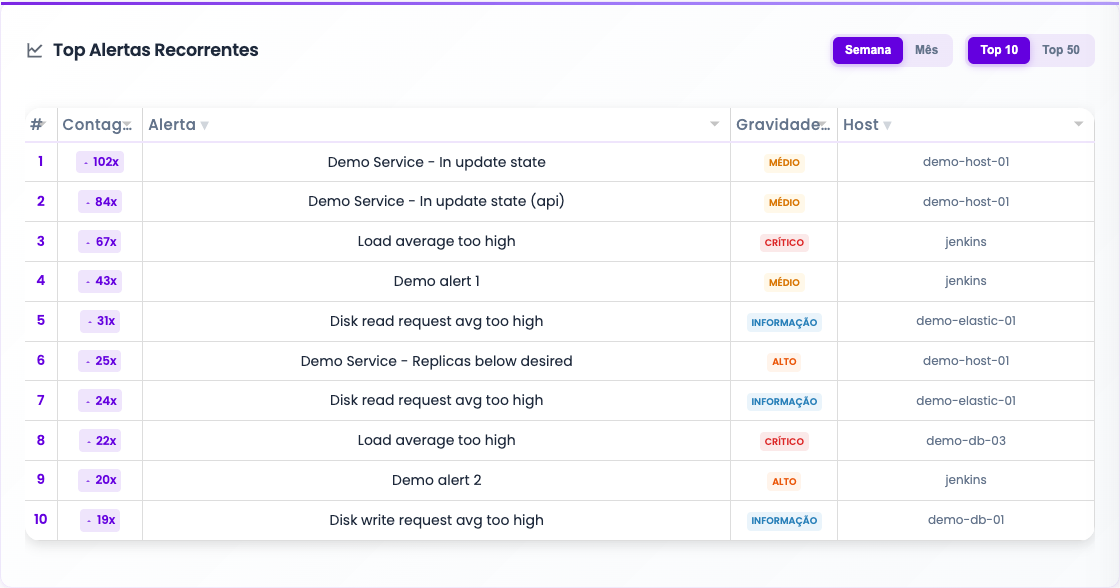
Task: Click the 102x count badge
Action: point(100,162)
